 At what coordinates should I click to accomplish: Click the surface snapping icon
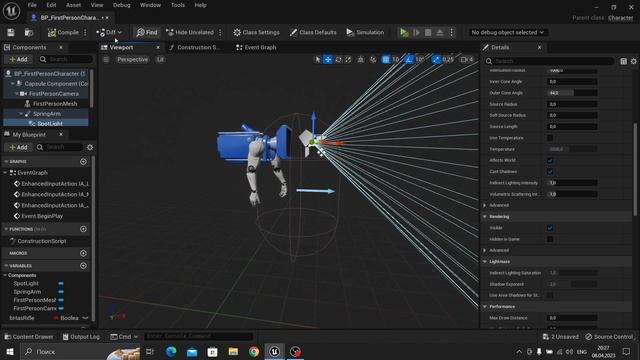373,60
